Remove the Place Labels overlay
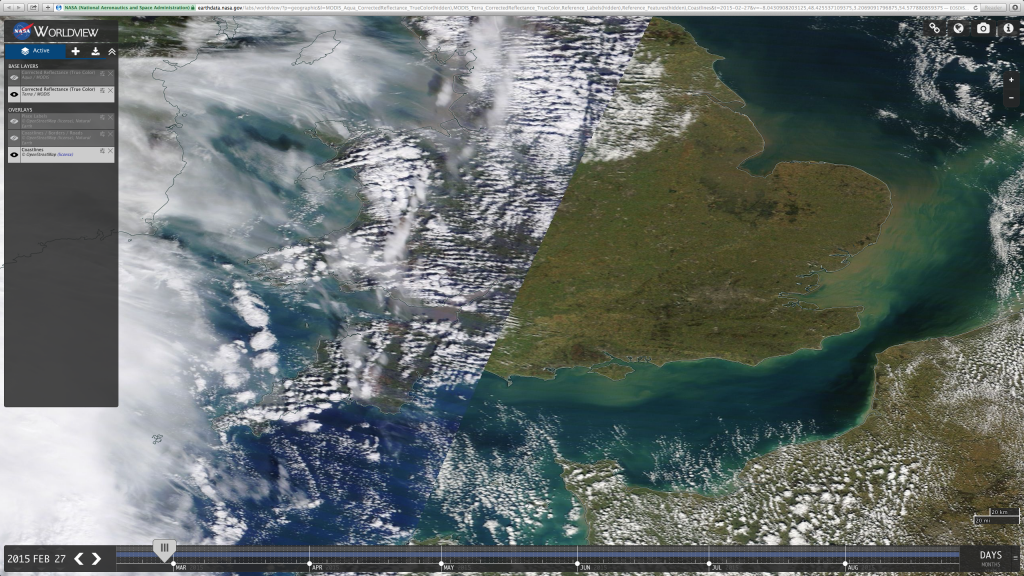Viewport: 1024px width, 576px height. pyautogui.click(x=110, y=118)
